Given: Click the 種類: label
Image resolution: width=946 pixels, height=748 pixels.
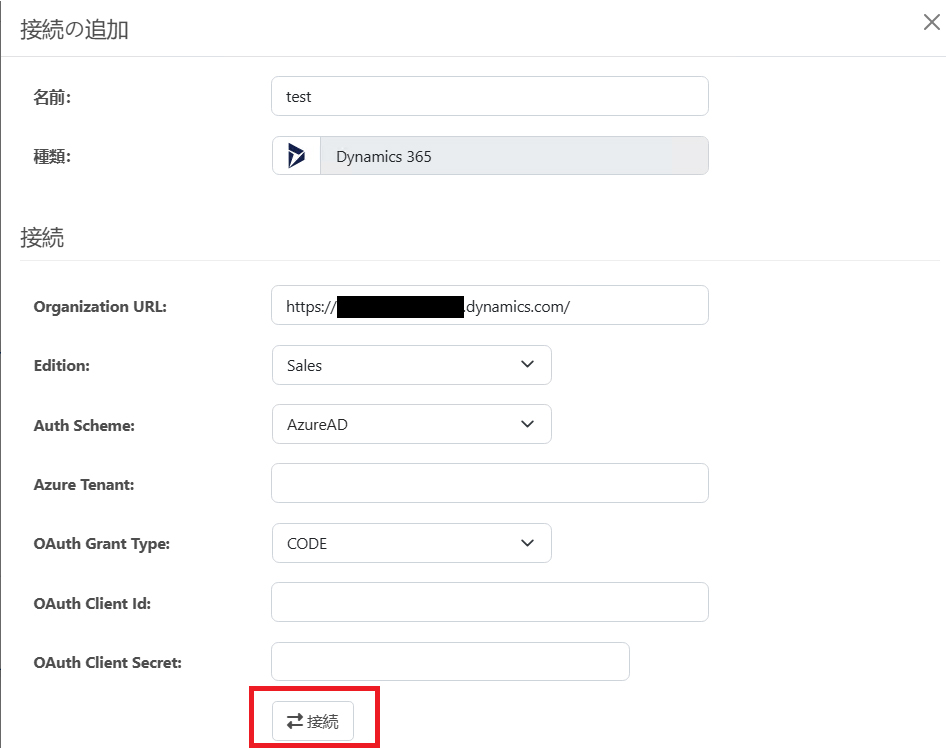Looking at the screenshot, I should click(x=52, y=157).
